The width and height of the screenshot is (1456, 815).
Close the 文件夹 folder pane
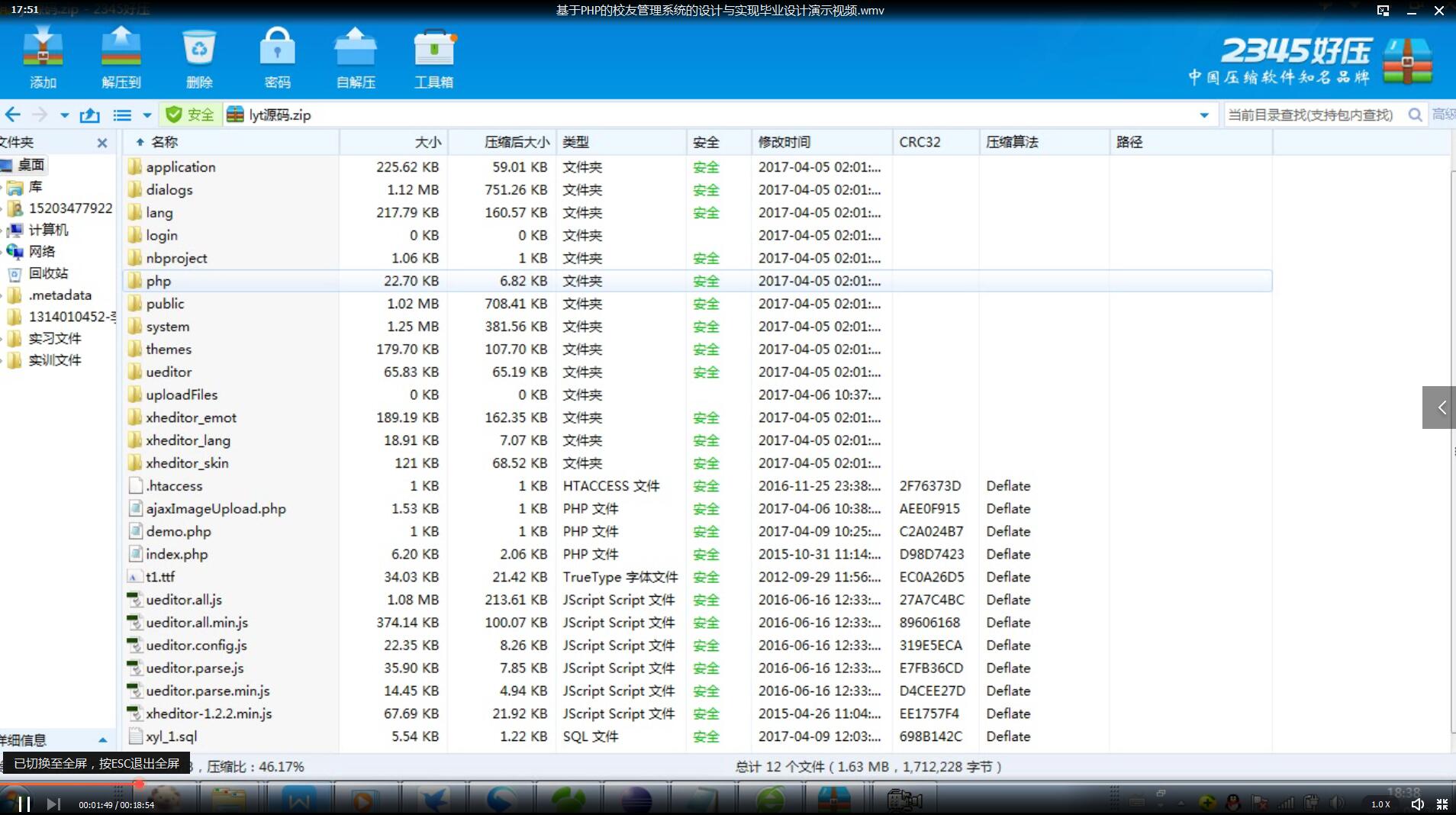(x=102, y=143)
